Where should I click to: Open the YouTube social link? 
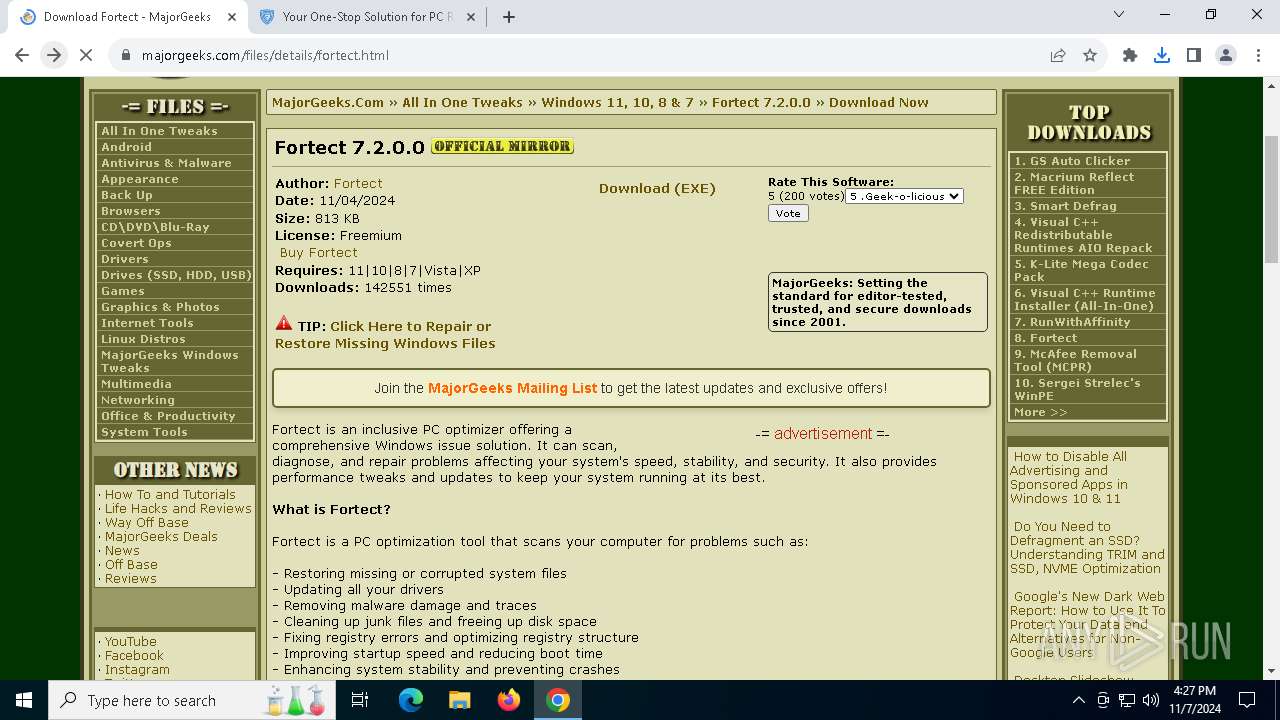(x=130, y=642)
